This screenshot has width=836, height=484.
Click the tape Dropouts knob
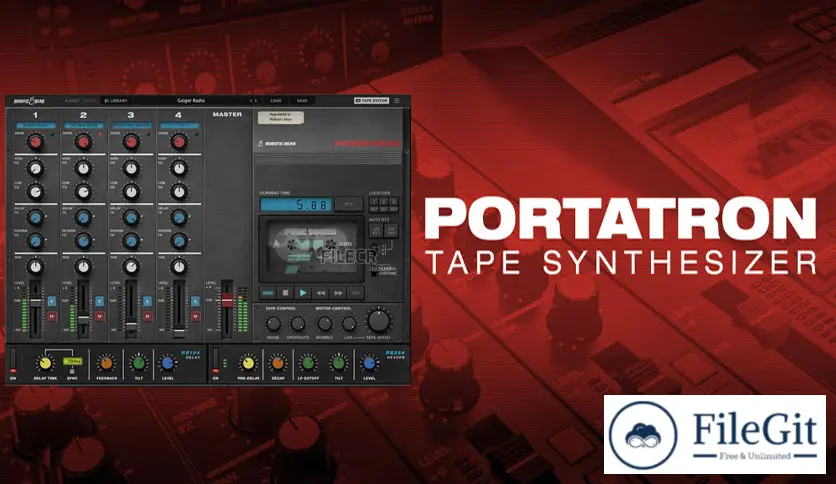(x=298, y=323)
